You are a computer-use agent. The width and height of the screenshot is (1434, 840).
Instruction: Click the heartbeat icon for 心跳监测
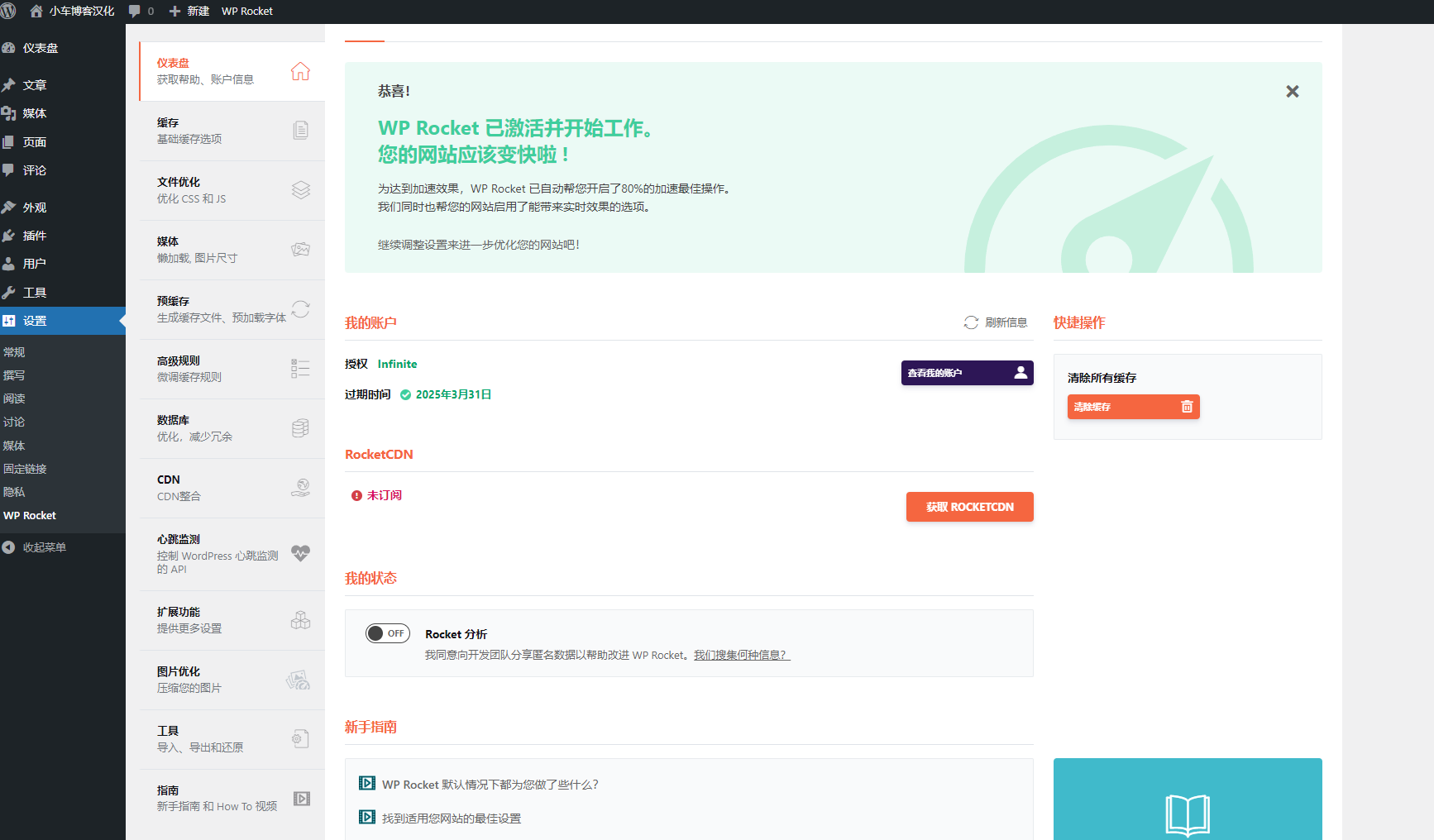(301, 553)
